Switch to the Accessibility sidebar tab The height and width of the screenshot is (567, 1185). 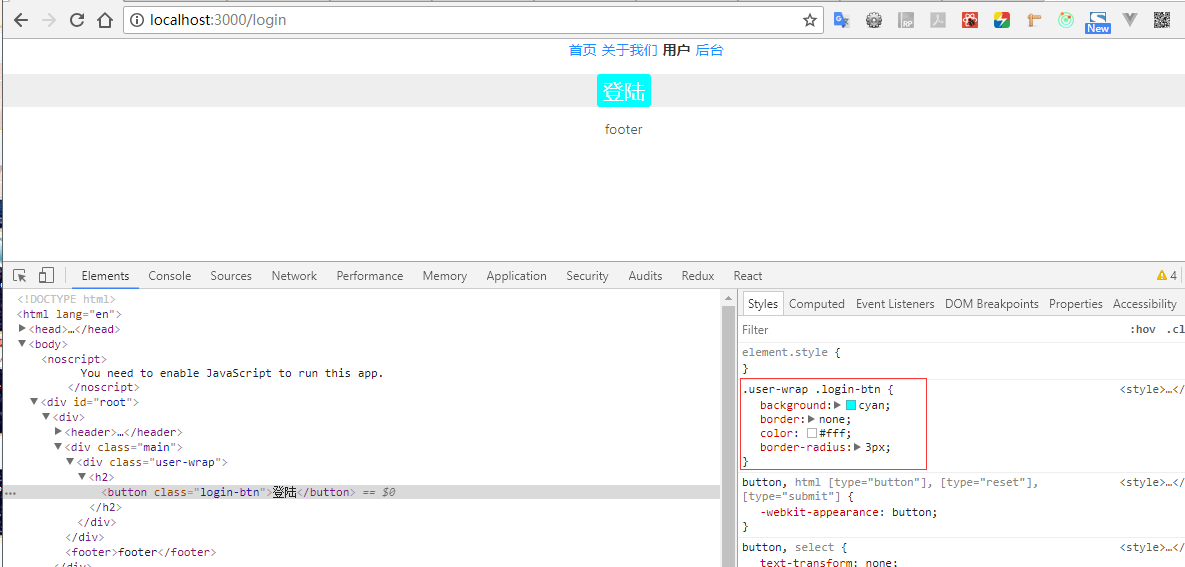coord(1144,304)
